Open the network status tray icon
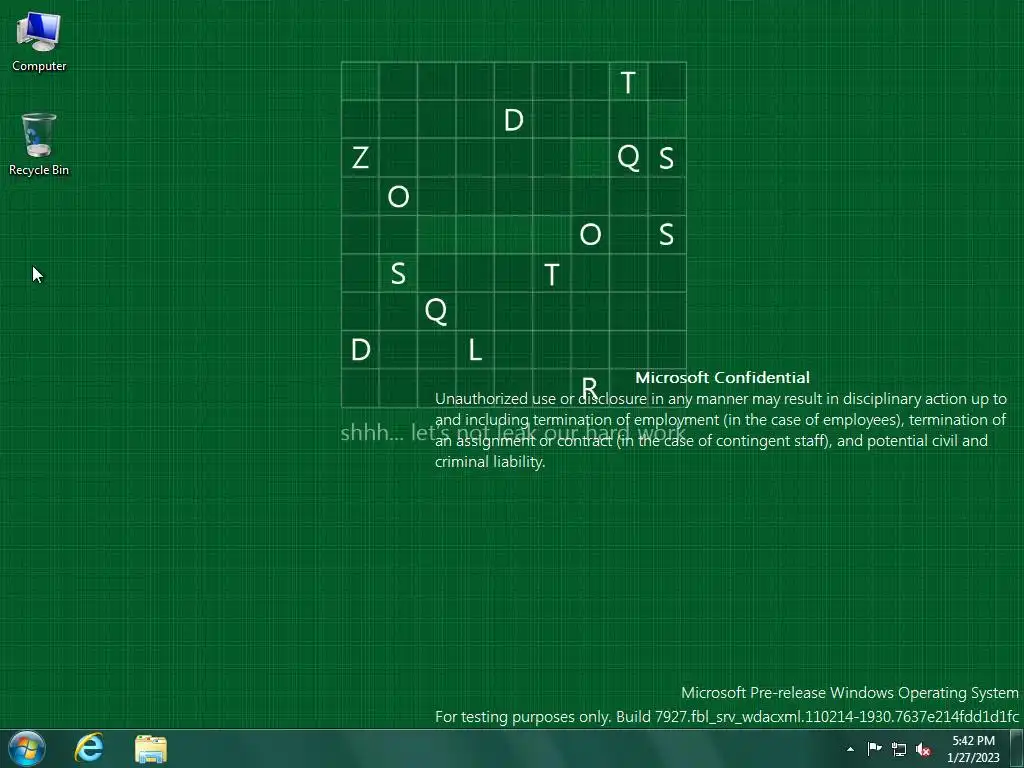The height and width of the screenshot is (768, 1024). [899, 750]
